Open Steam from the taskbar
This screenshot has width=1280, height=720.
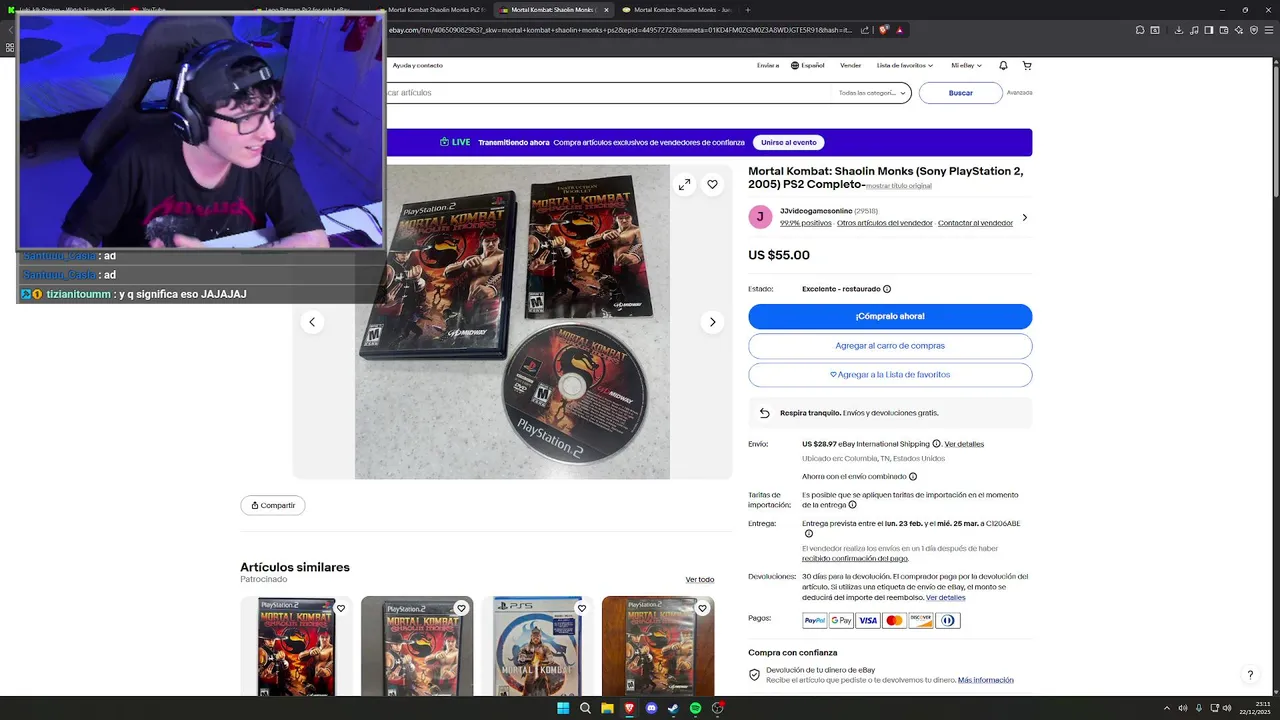click(x=673, y=708)
